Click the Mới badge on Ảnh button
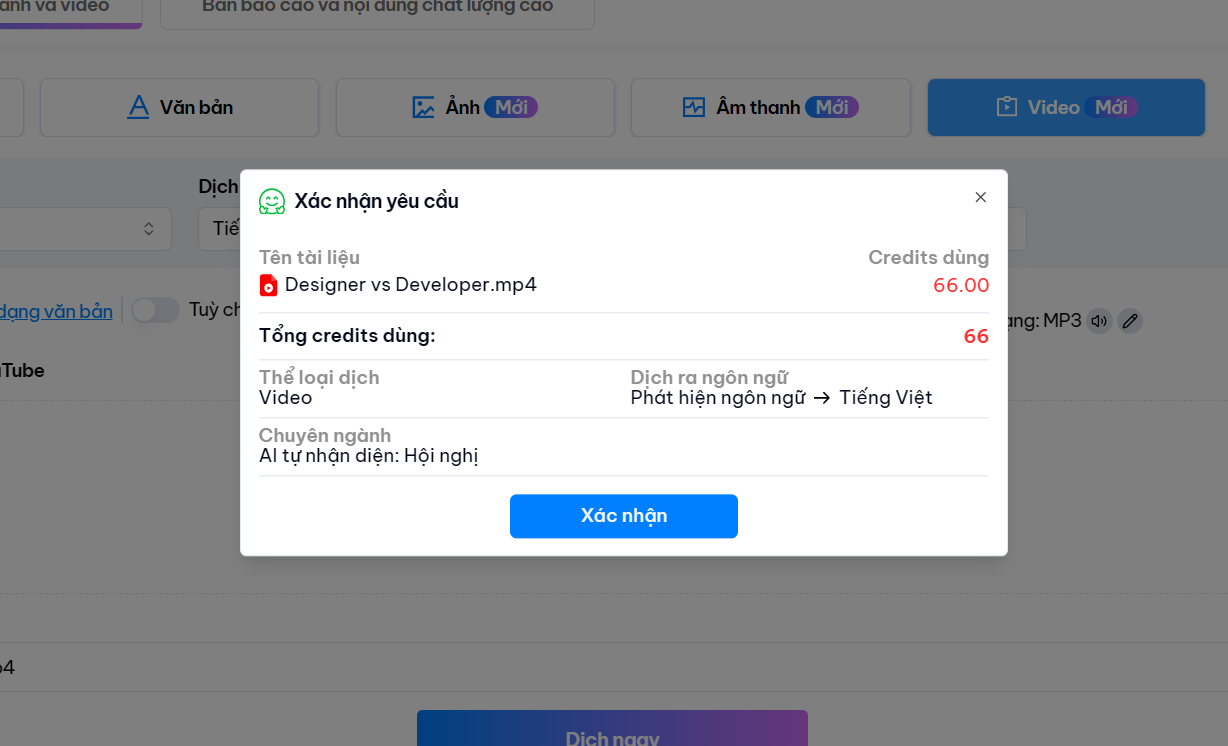 (511, 107)
